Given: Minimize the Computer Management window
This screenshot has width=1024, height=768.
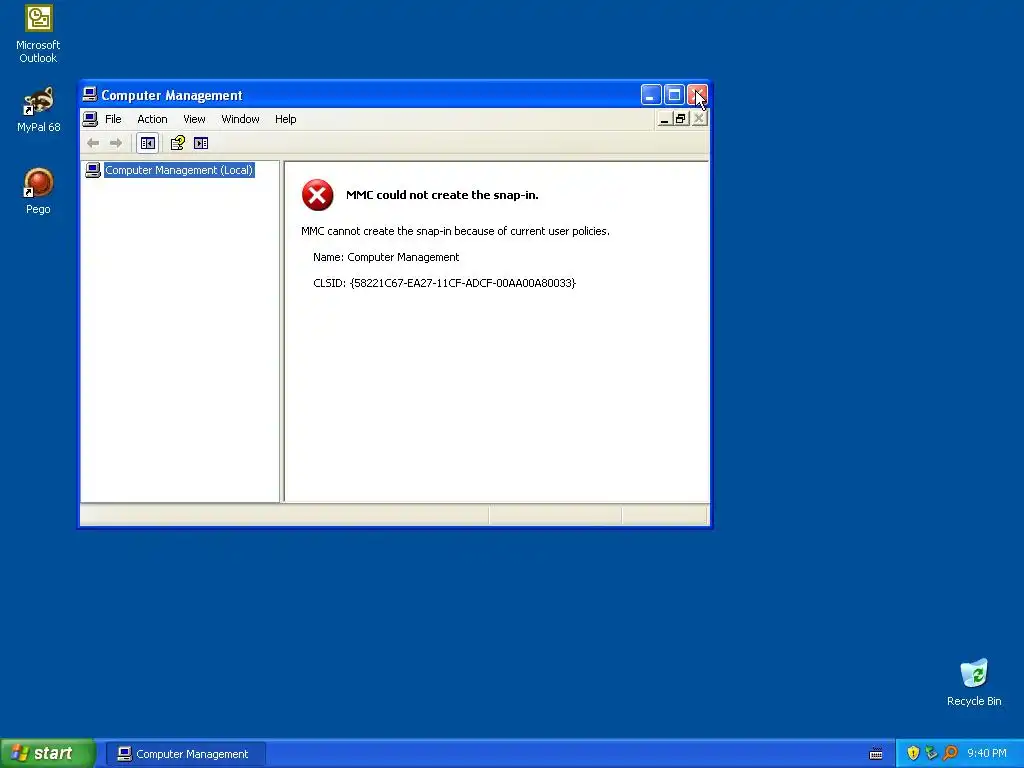Looking at the screenshot, I should coord(650,95).
